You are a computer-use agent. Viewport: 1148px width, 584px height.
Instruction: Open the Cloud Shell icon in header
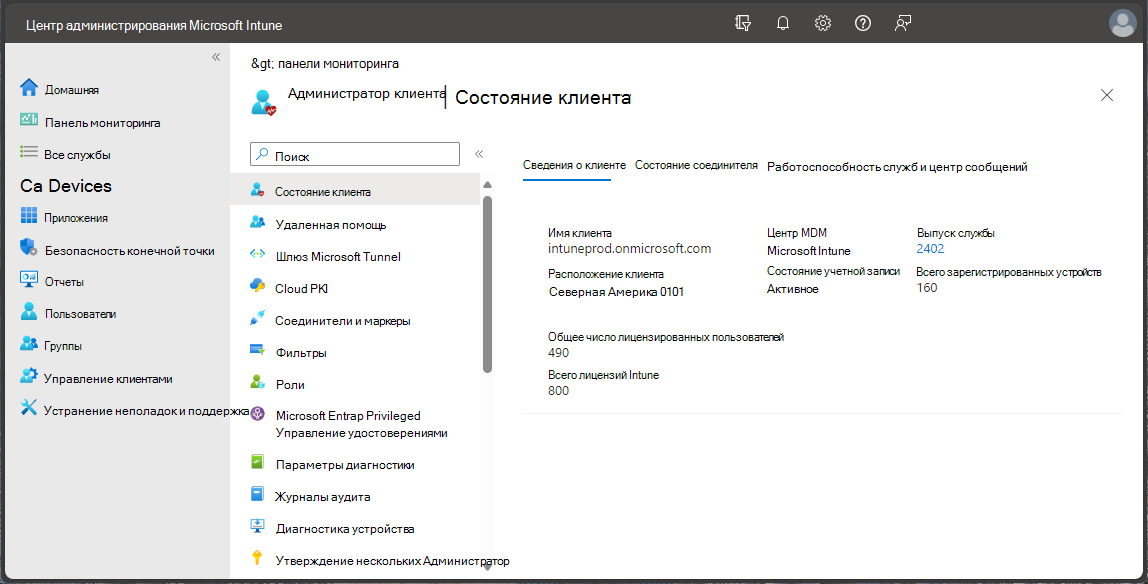743,23
